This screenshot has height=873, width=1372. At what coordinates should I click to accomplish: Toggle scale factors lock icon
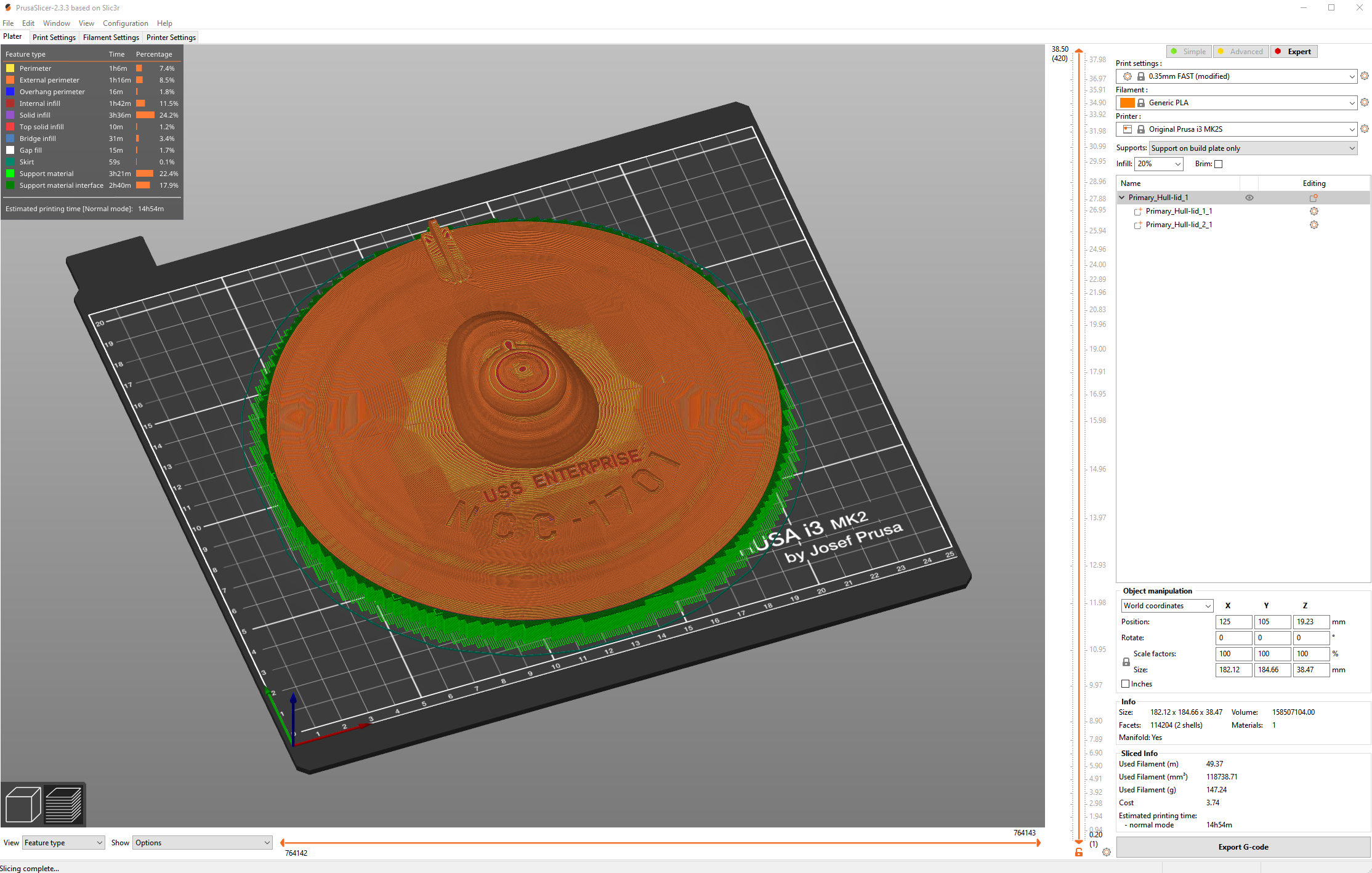click(x=1126, y=662)
